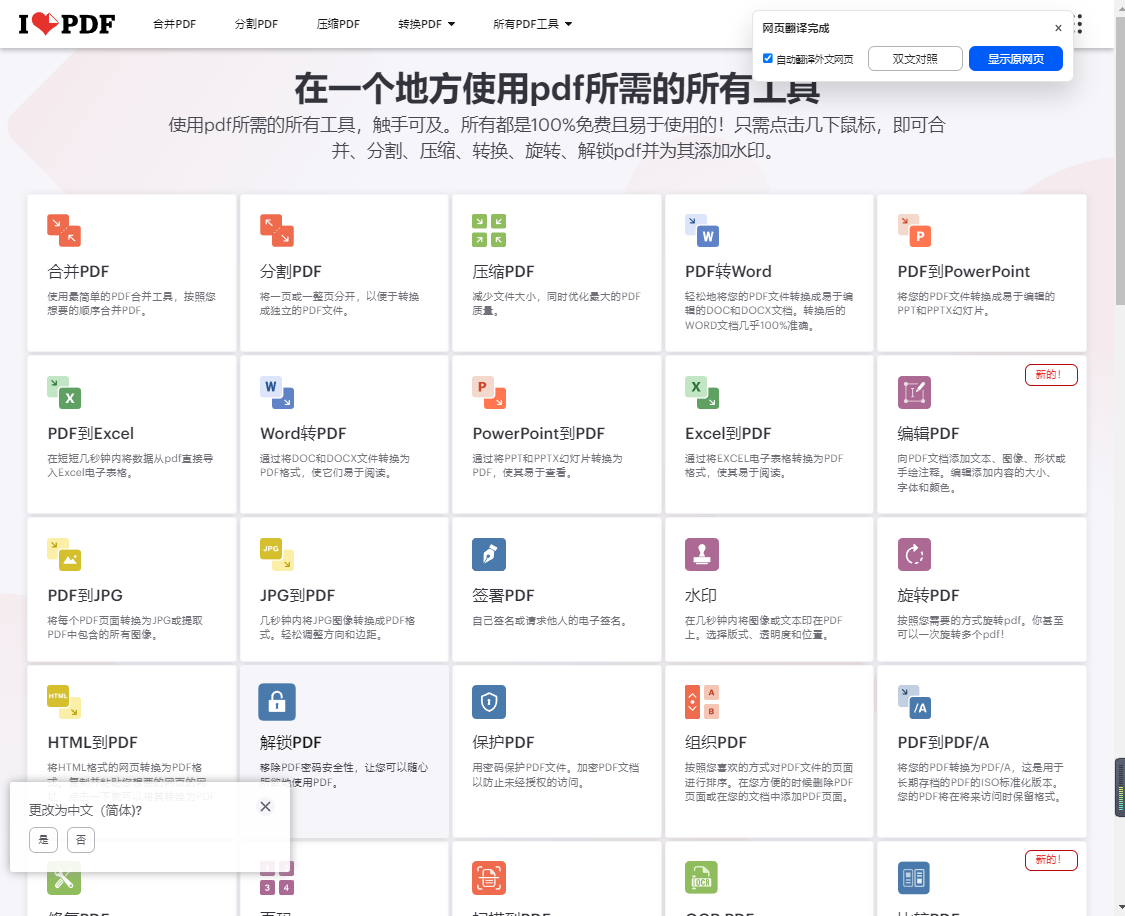Viewport: 1125px width, 916px height.
Task: Open the 分割PDF menu item
Action: (x=256, y=24)
